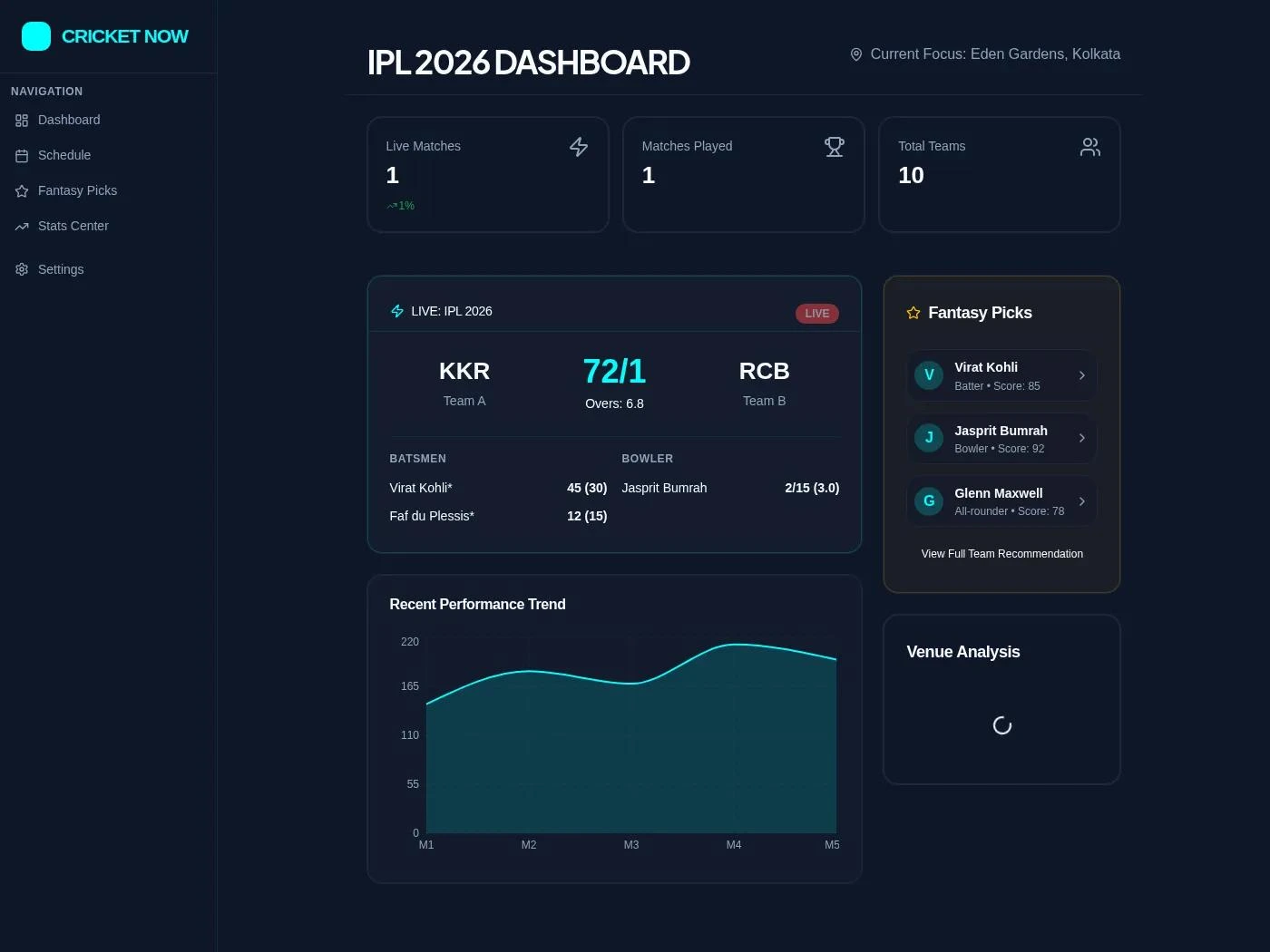Click the 45 (30) batting score
Screen dimensions: 1270x952
click(x=587, y=488)
